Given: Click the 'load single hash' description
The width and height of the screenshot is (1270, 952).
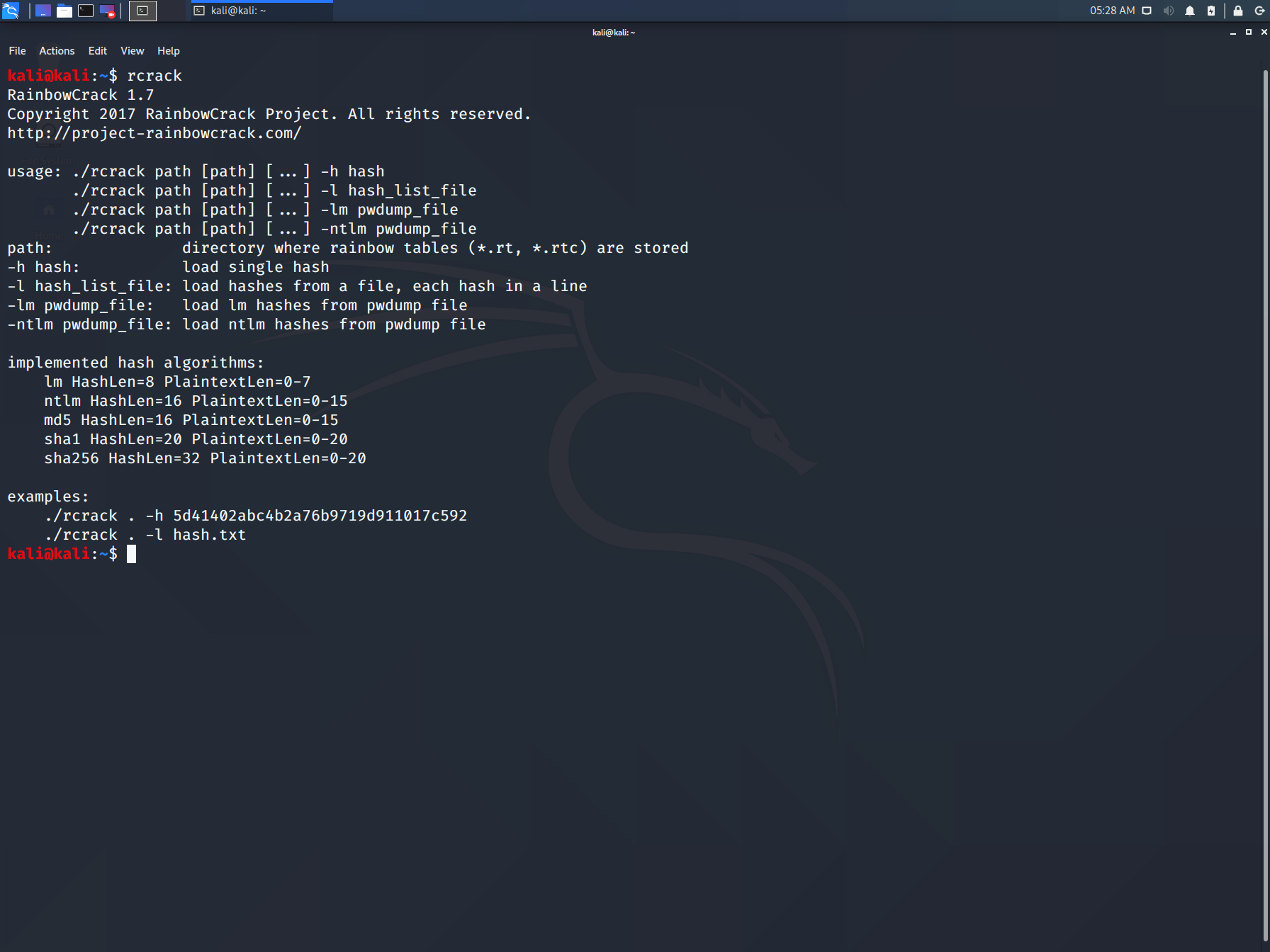Looking at the screenshot, I should click(x=256, y=267).
